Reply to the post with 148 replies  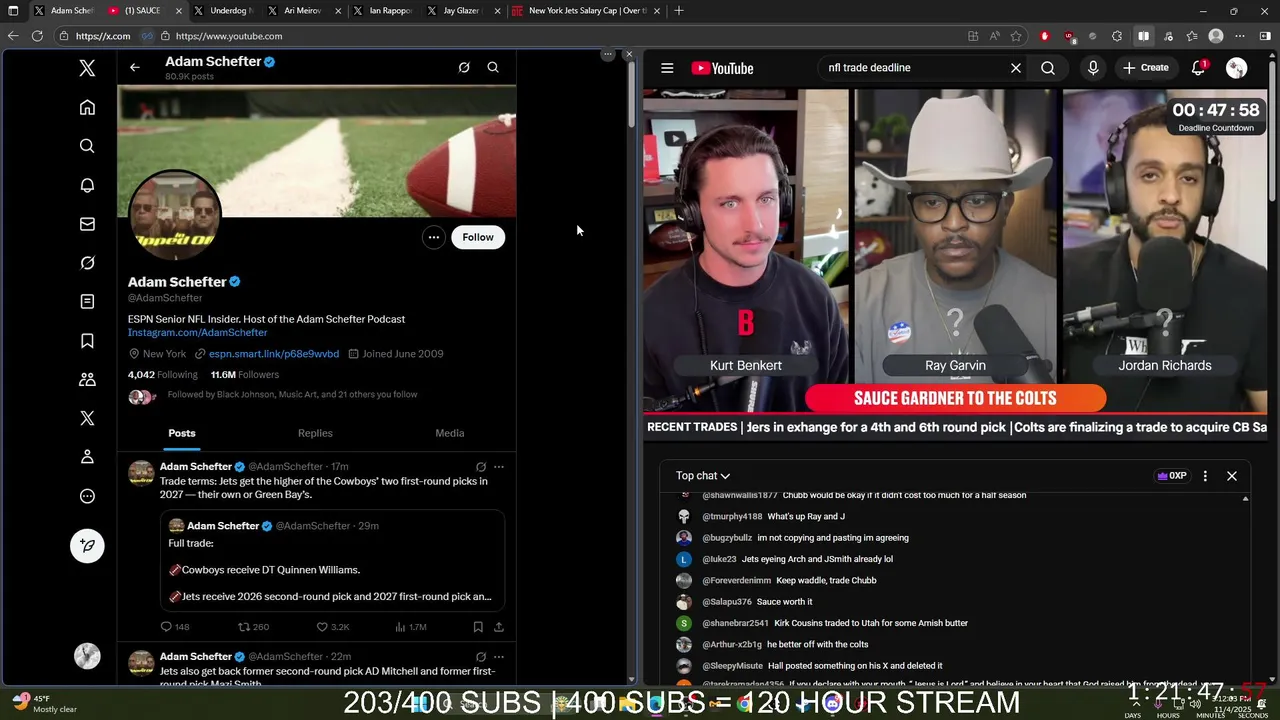175,627
